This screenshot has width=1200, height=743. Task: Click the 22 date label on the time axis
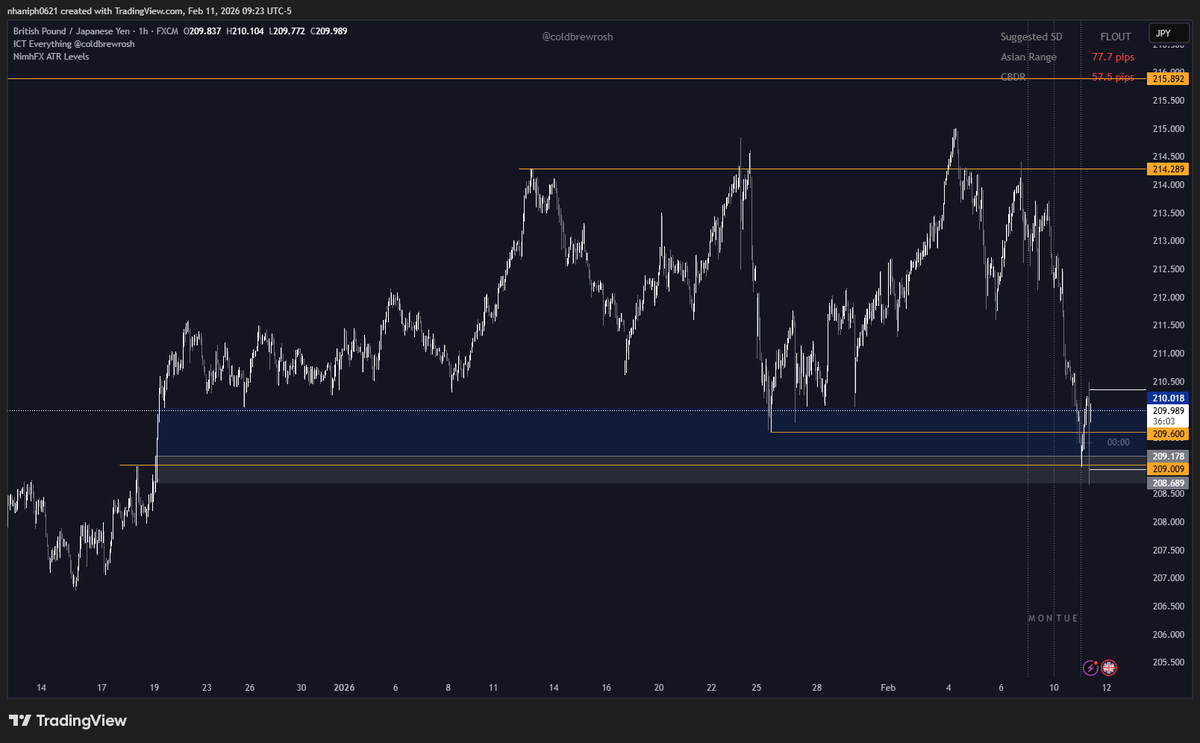tap(712, 688)
